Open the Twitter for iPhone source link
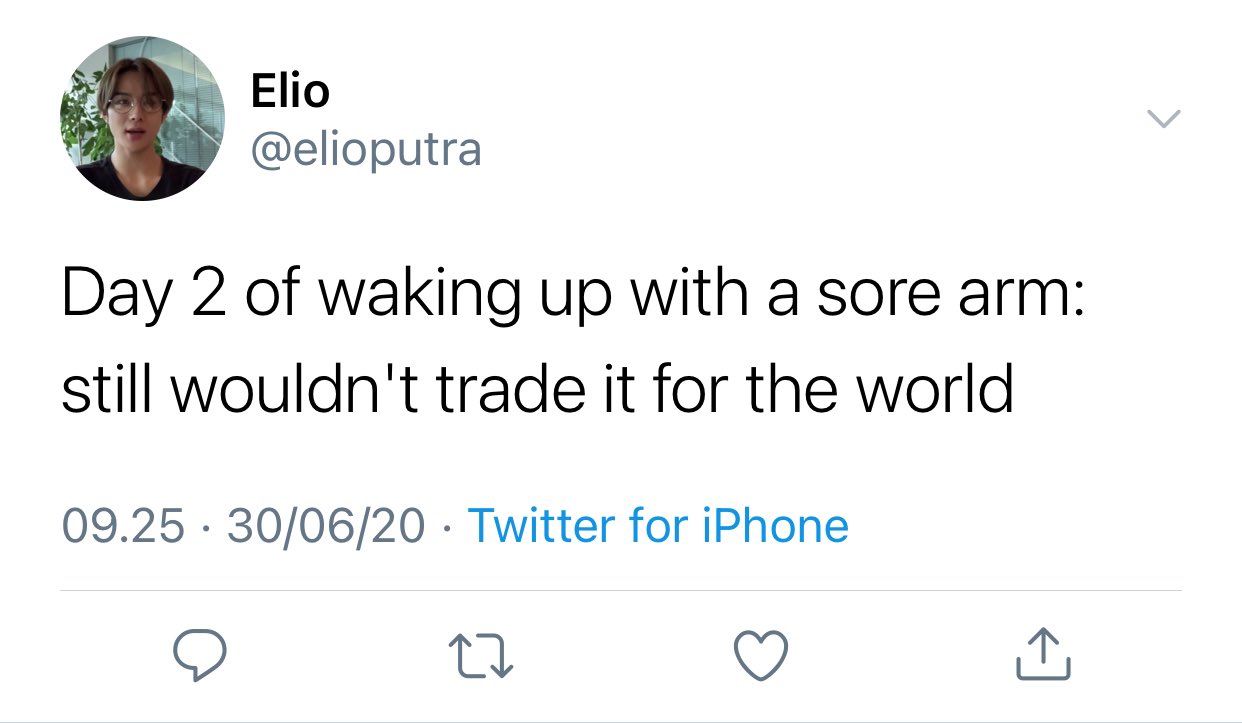1242x723 pixels. point(658,526)
